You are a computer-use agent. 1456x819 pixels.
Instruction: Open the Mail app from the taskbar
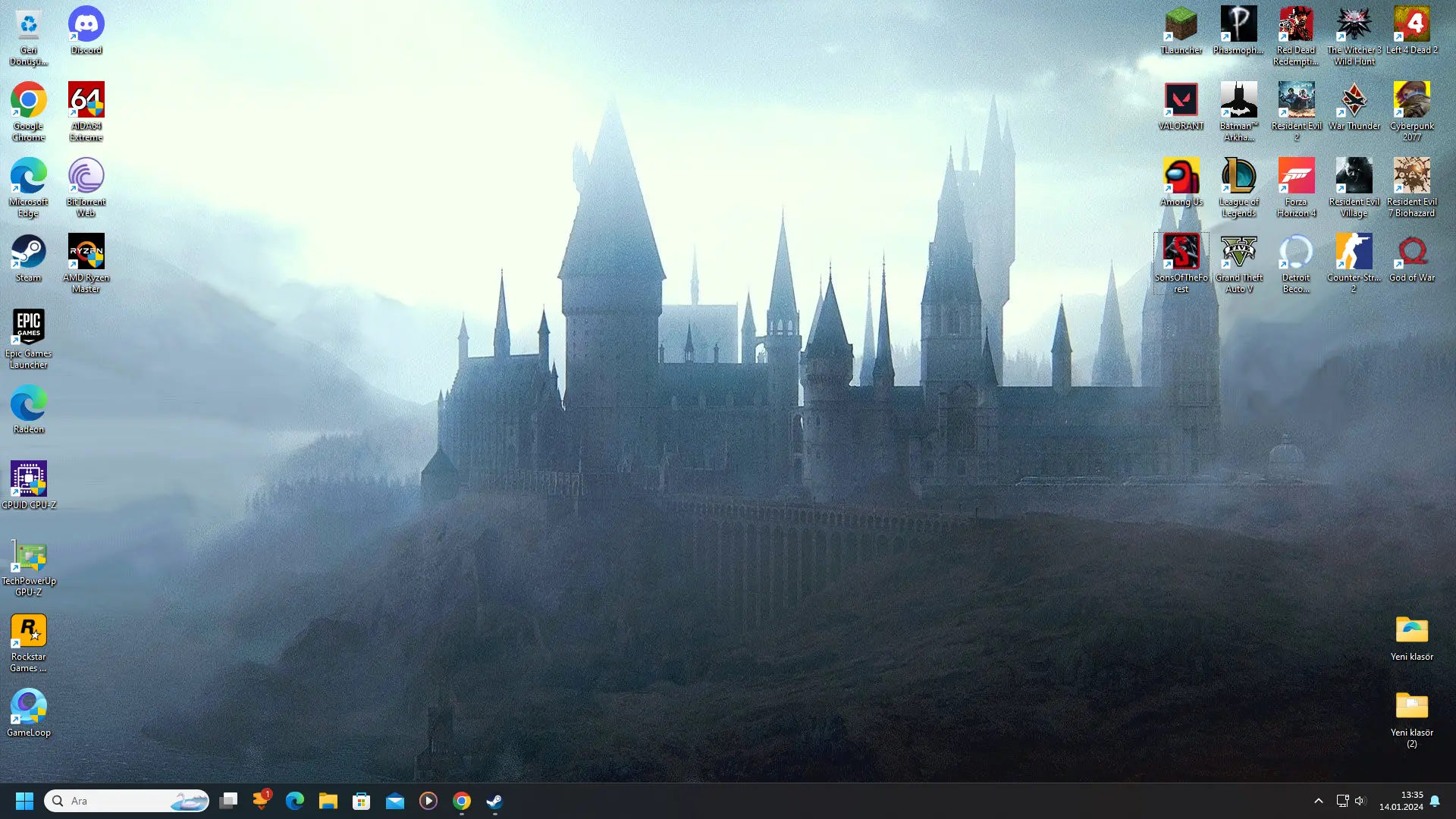tap(395, 801)
